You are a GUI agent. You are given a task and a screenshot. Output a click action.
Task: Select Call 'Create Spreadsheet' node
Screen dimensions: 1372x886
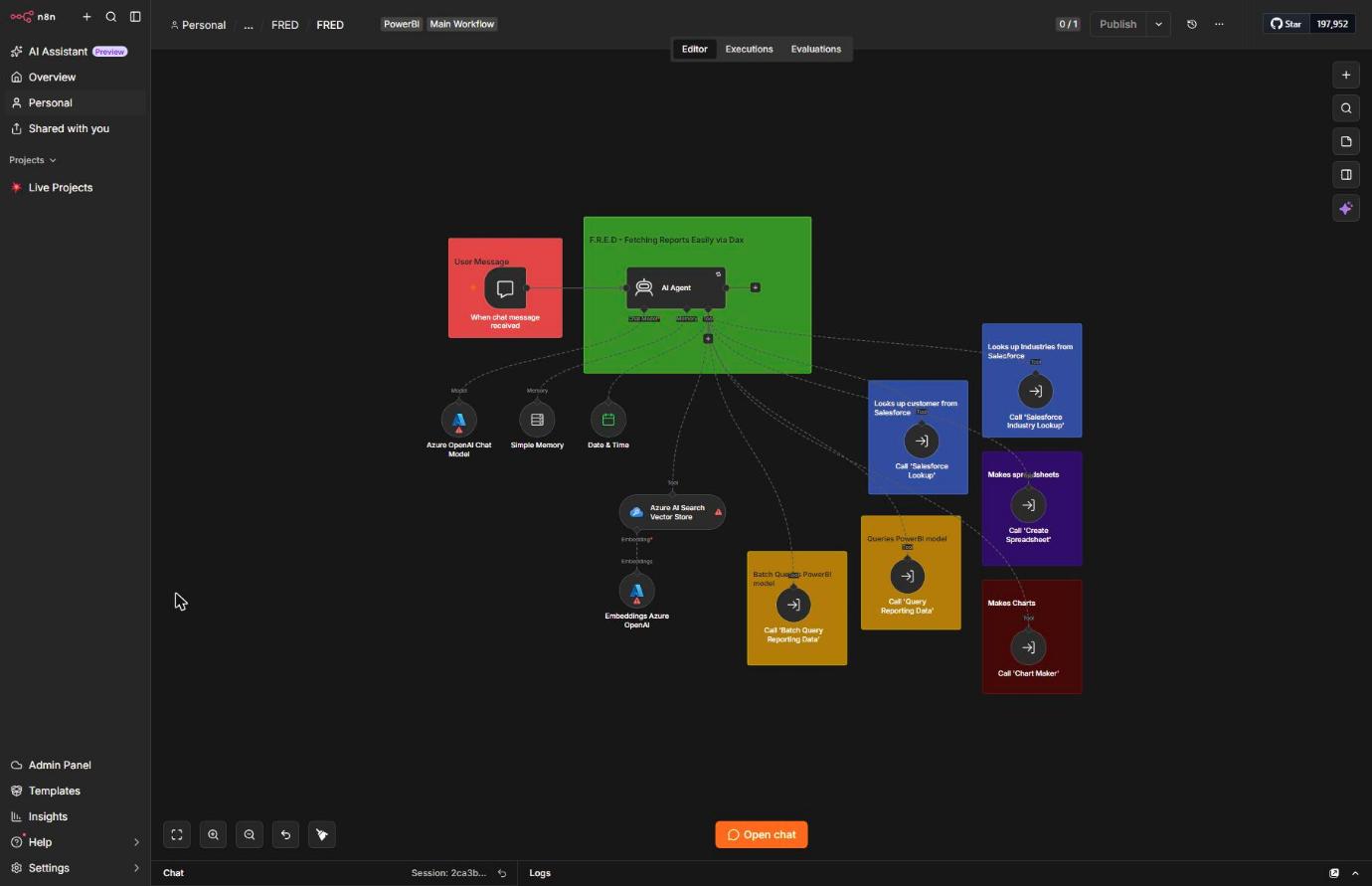1028,505
